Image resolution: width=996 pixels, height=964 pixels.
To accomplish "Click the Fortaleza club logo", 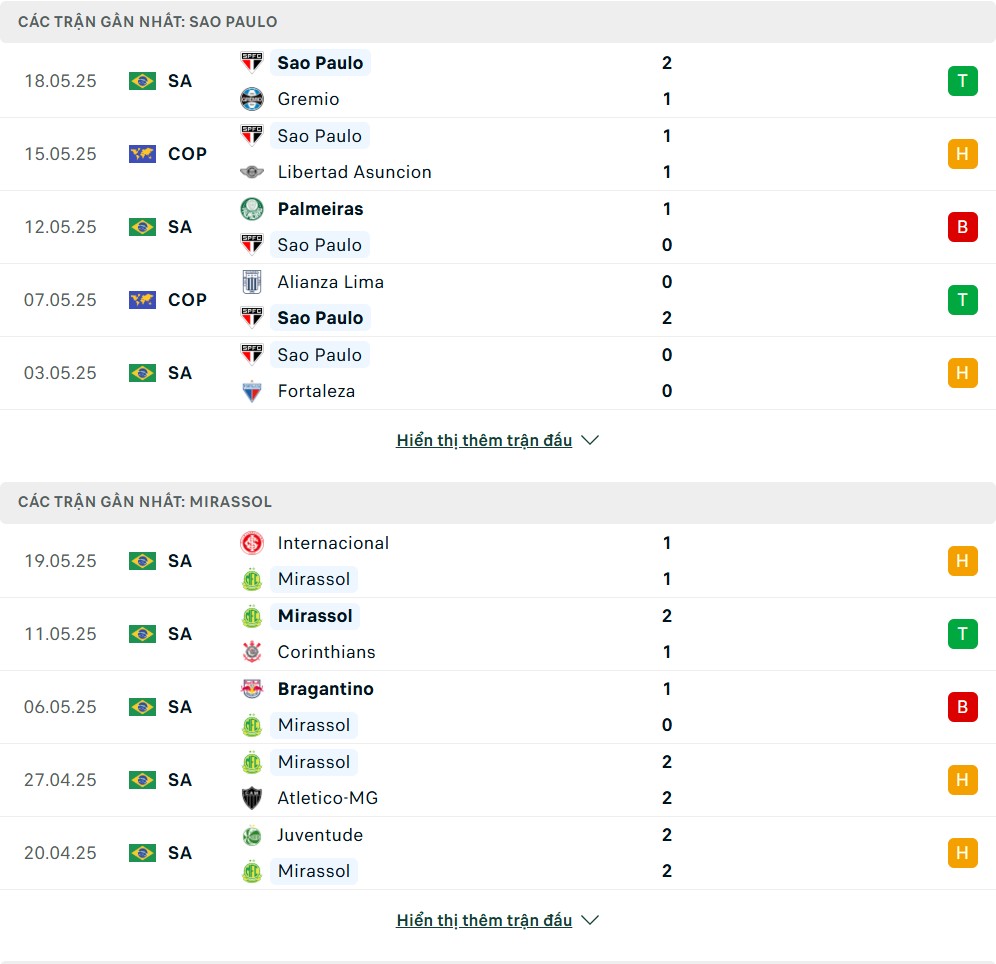I will [252, 391].
